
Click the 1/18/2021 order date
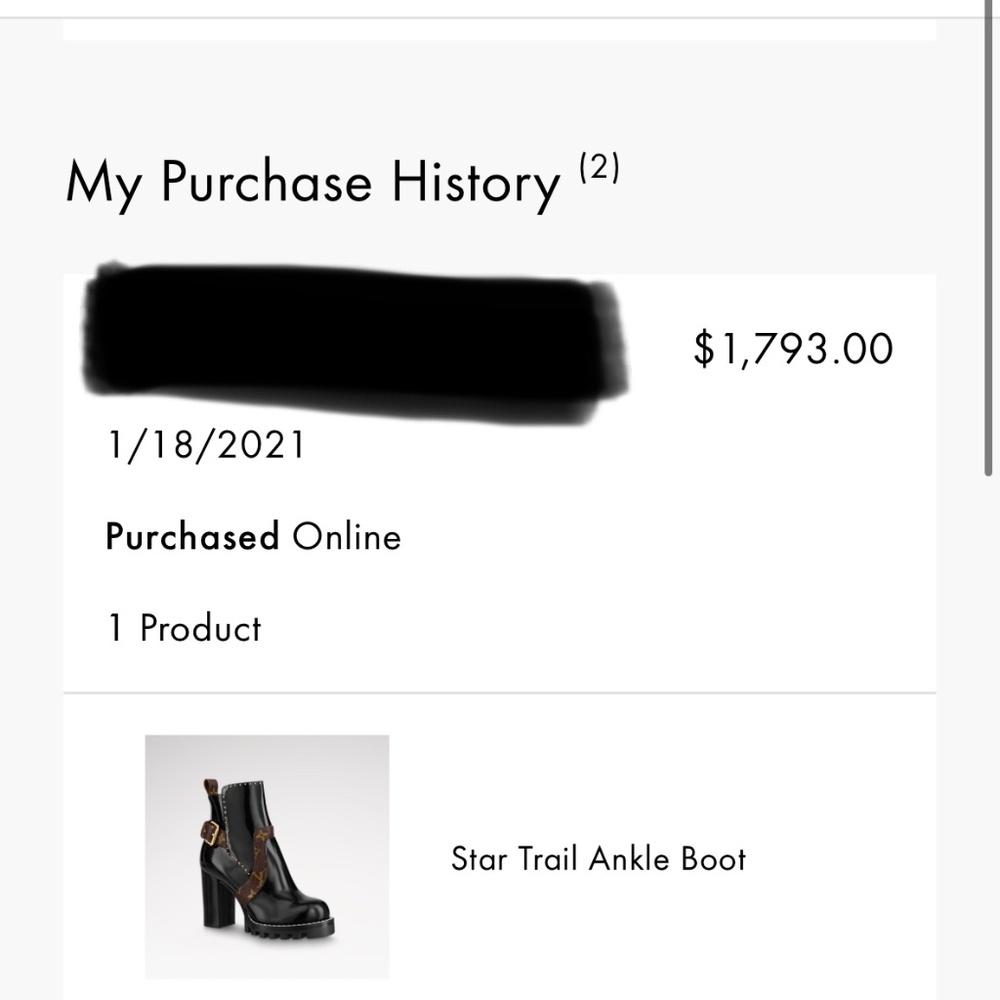point(205,445)
